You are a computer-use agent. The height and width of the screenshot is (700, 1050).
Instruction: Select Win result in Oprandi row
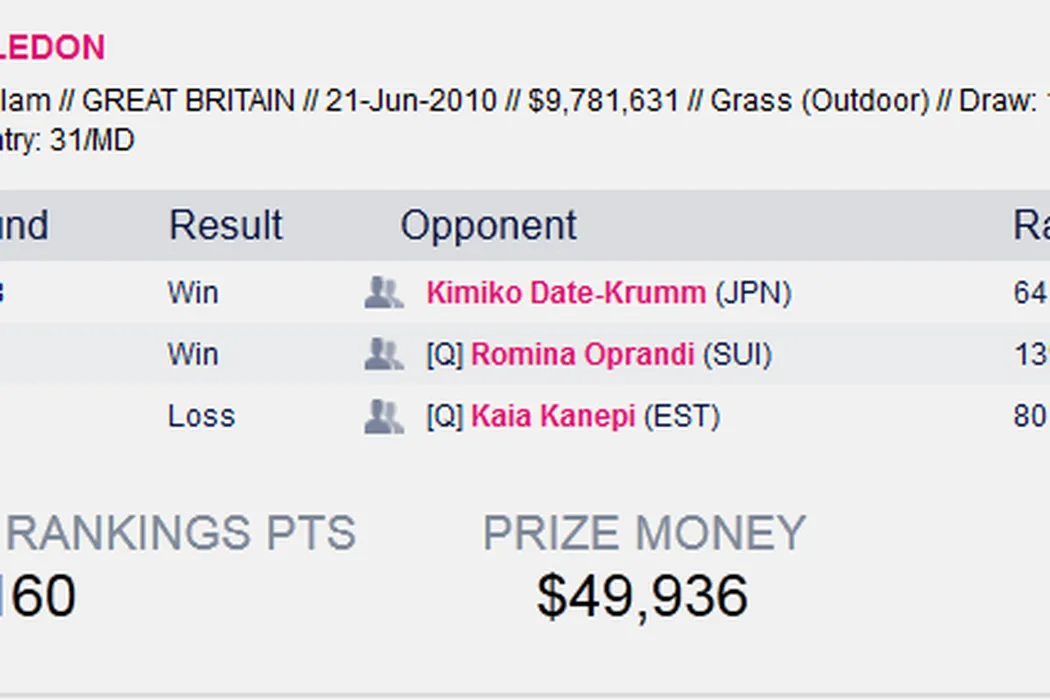[x=193, y=355]
